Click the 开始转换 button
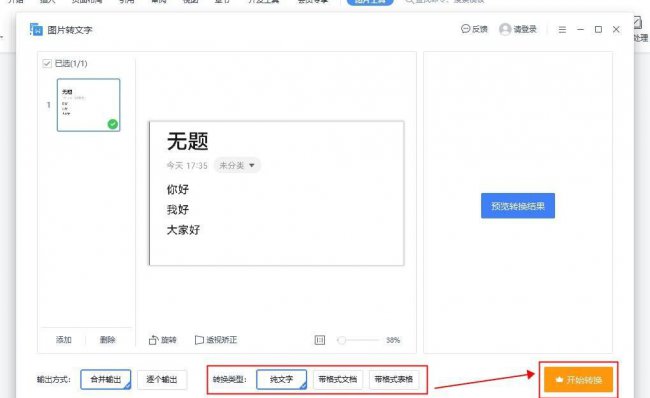 [578, 380]
